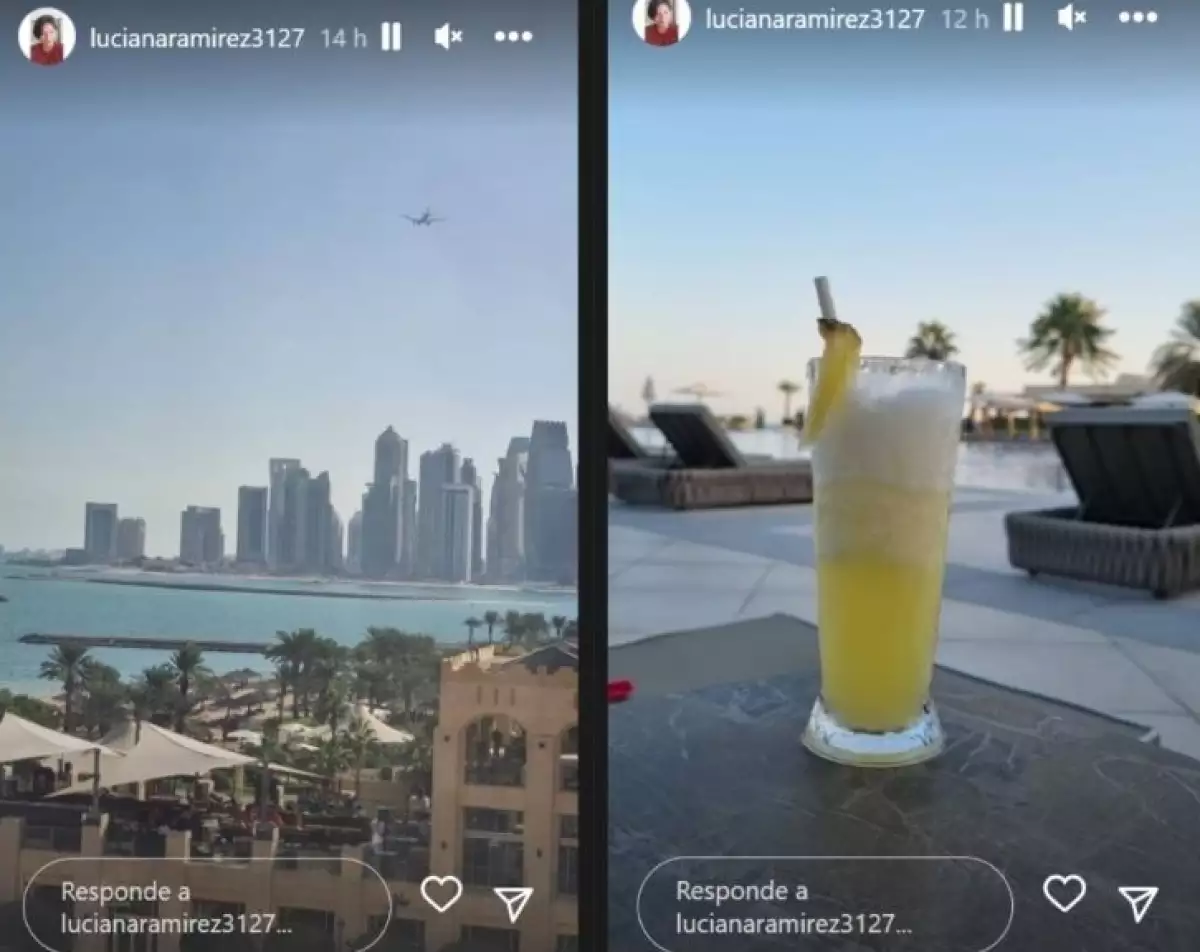Image resolution: width=1200 pixels, height=952 pixels.
Task: Unmute audio on the left story
Action: [448, 37]
